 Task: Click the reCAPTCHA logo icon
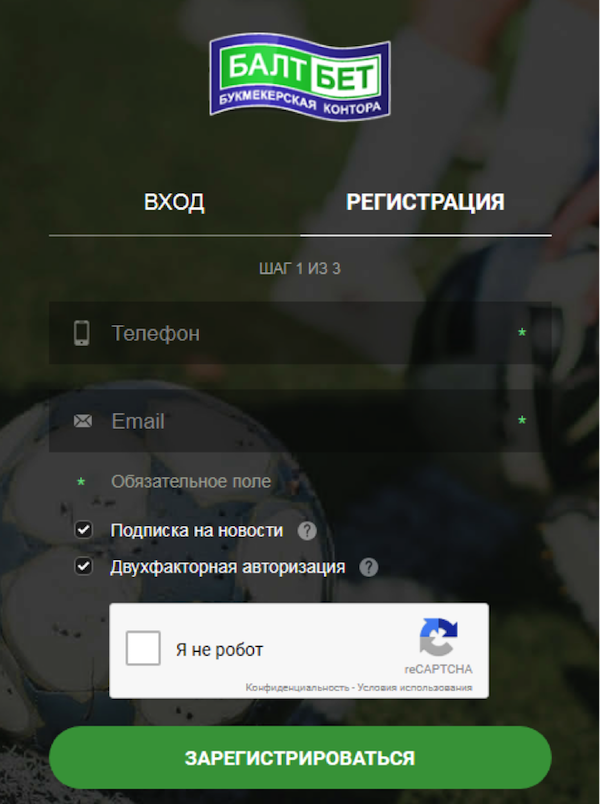(x=438, y=637)
